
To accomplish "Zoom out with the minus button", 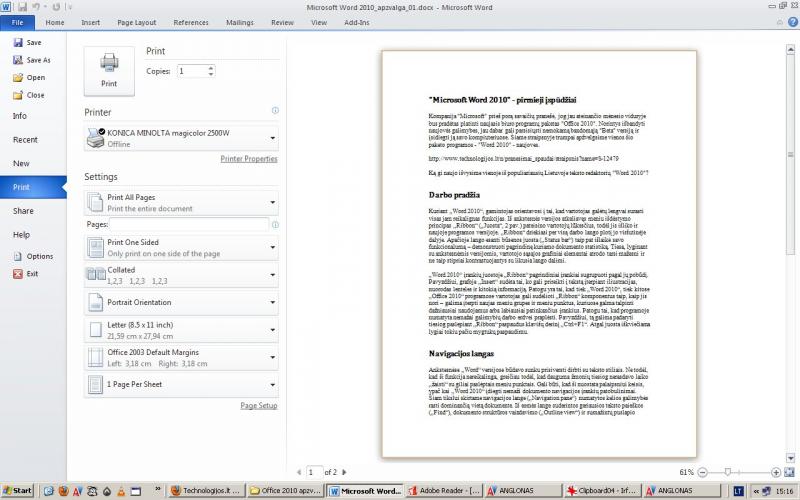I will (x=703, y=472).
